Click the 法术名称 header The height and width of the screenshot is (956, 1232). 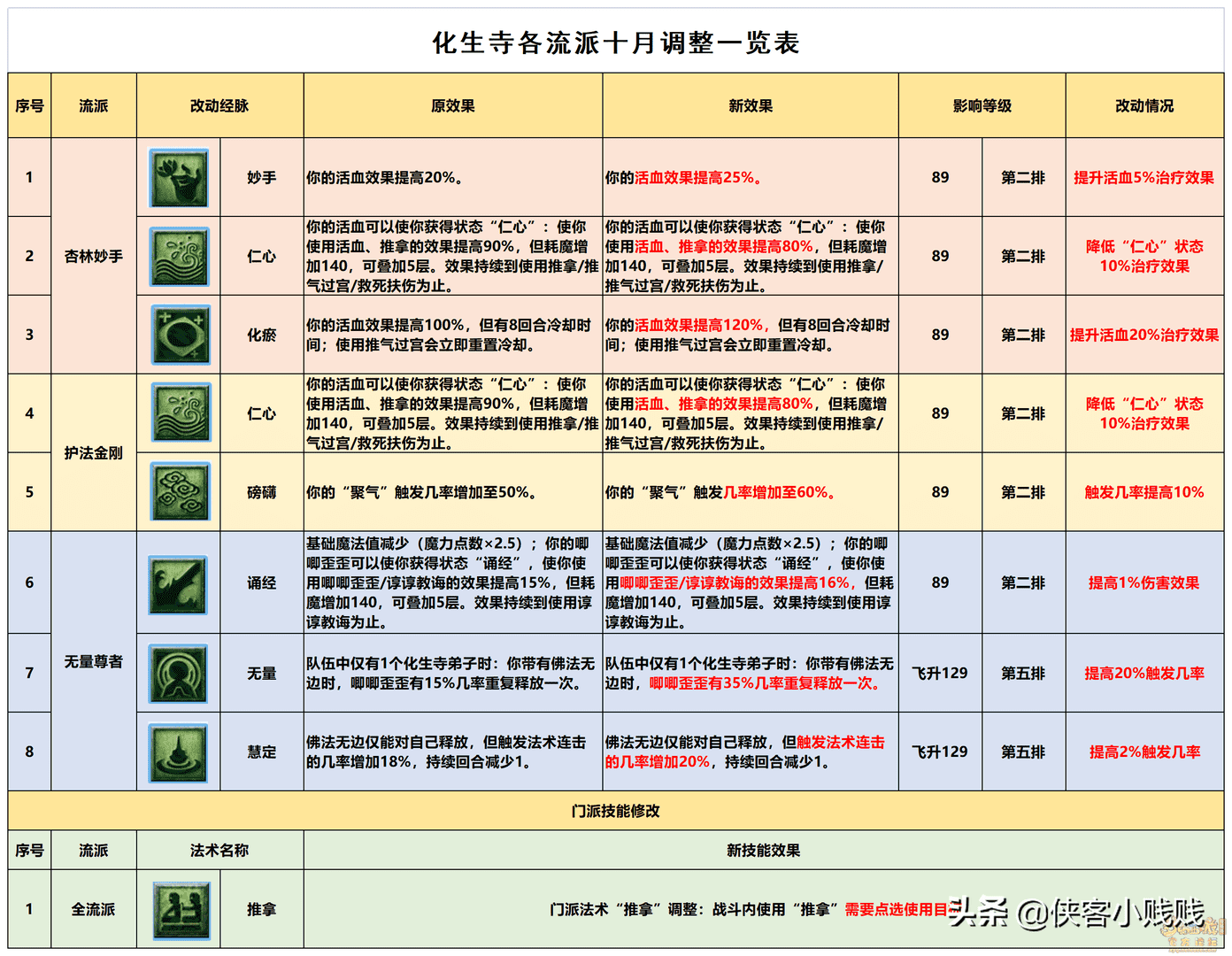[x=219, y=850]
